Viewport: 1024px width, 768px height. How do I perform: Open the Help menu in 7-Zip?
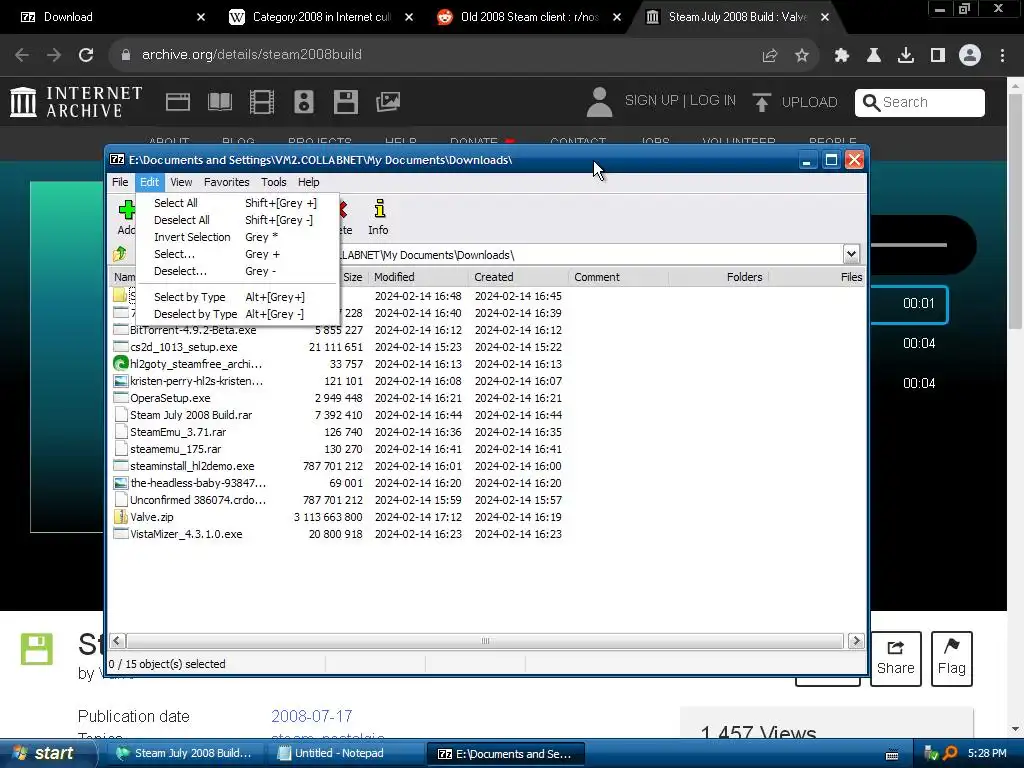[x=308, y=182]
